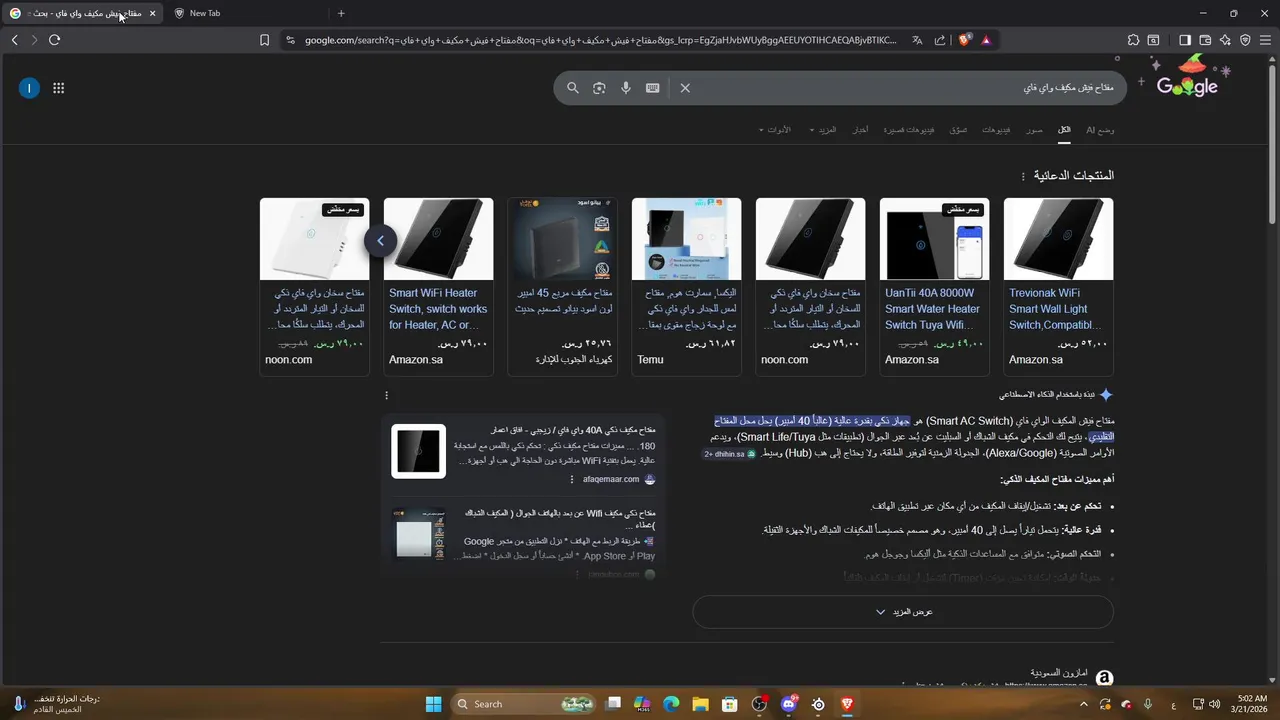Open Microsoft Store from the taskbar
The width and height of the screenshot is (1280, 720).
tap(730, 704)
